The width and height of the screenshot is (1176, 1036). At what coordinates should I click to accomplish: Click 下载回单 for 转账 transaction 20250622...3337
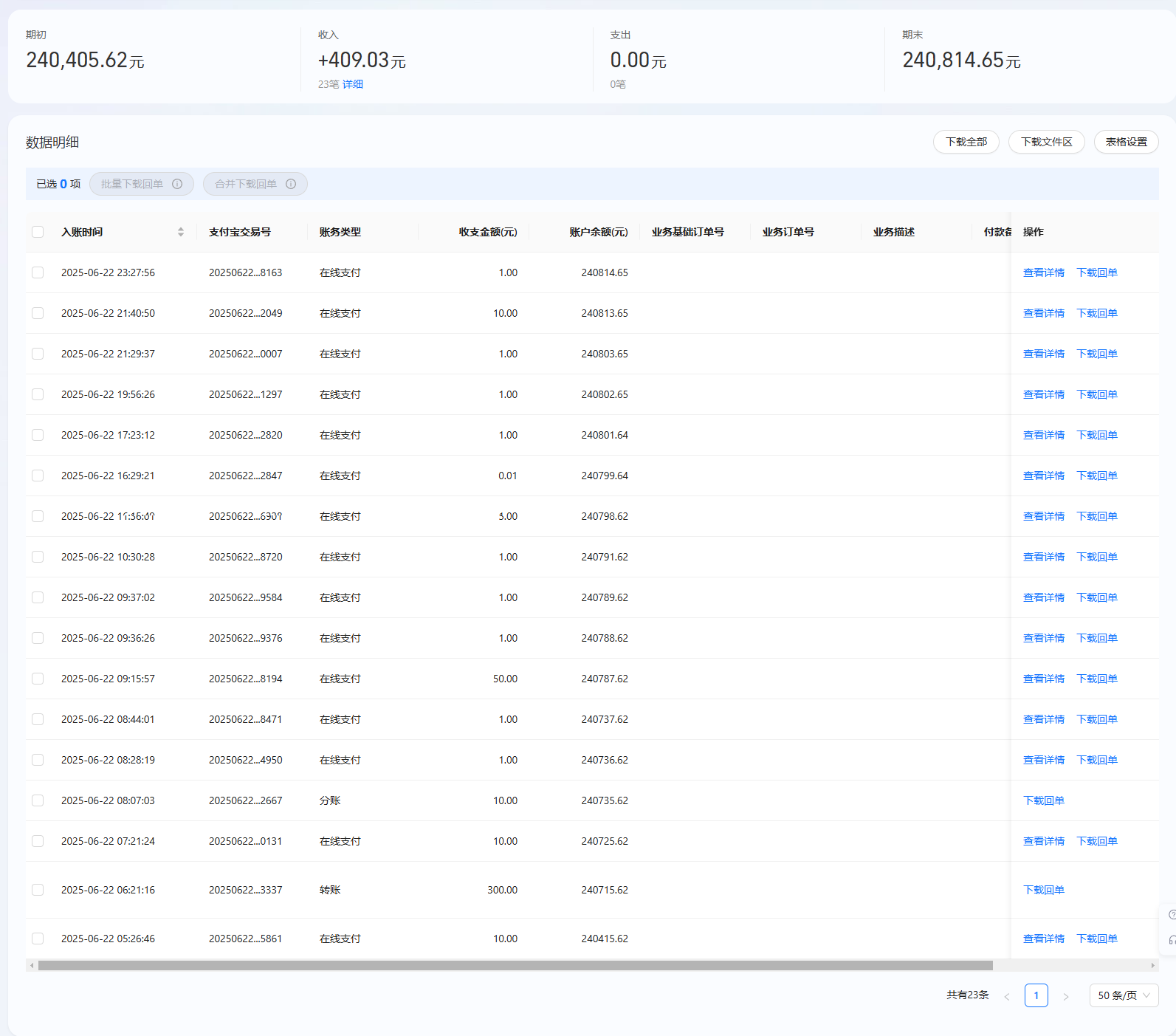pos(1044,890)
